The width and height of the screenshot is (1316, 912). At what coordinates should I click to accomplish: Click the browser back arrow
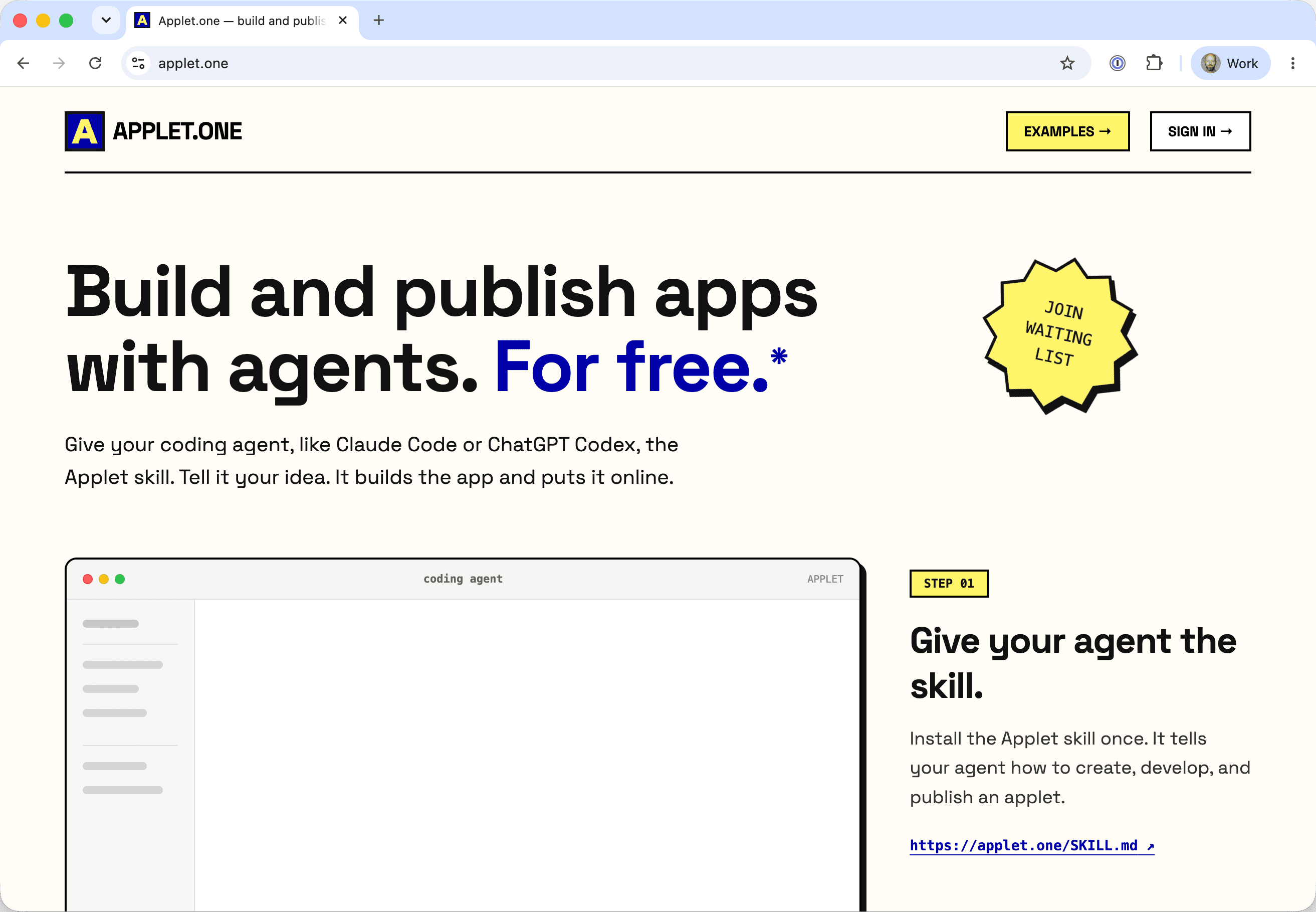click(24, 64)
